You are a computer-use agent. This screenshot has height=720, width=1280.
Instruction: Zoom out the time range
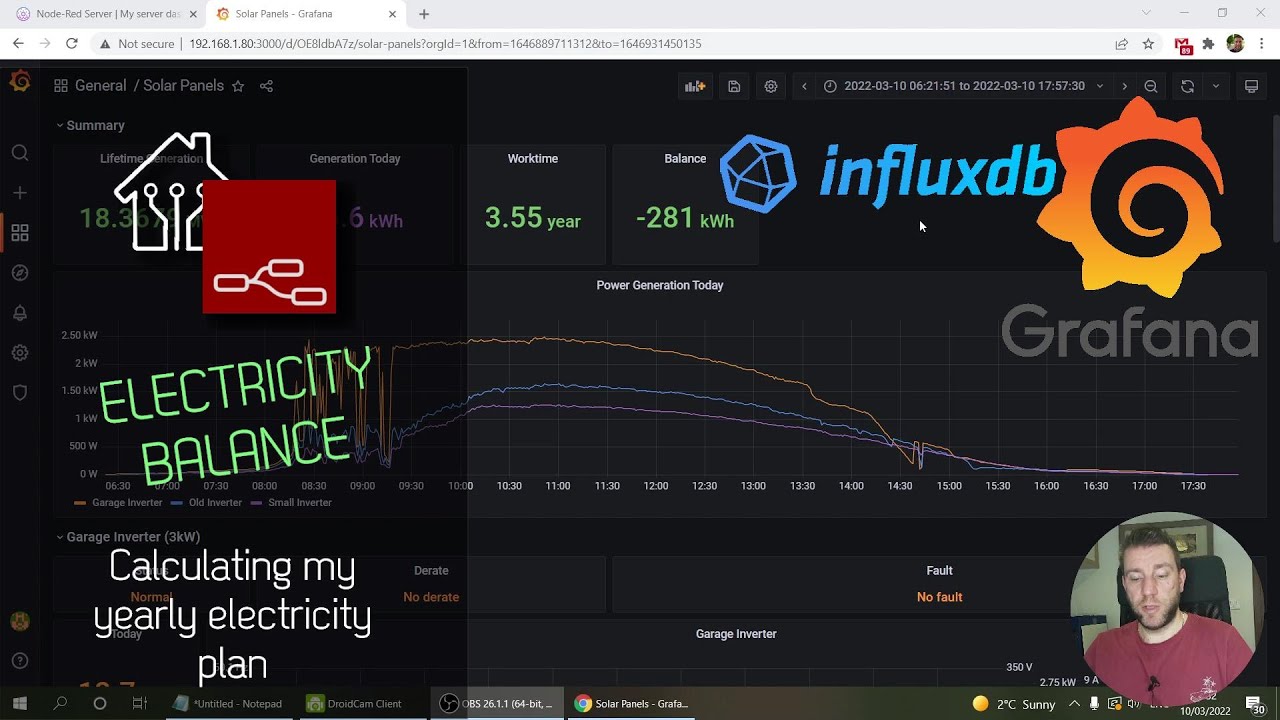(1151, 86)
